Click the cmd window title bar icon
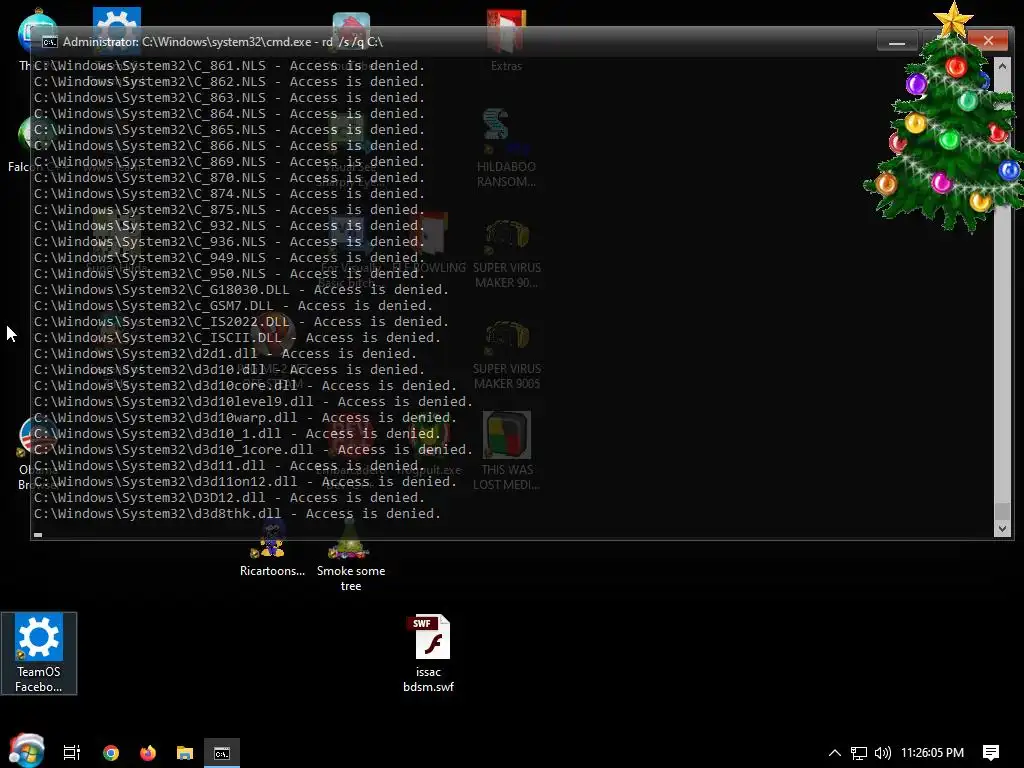 [x=50, y=42]
